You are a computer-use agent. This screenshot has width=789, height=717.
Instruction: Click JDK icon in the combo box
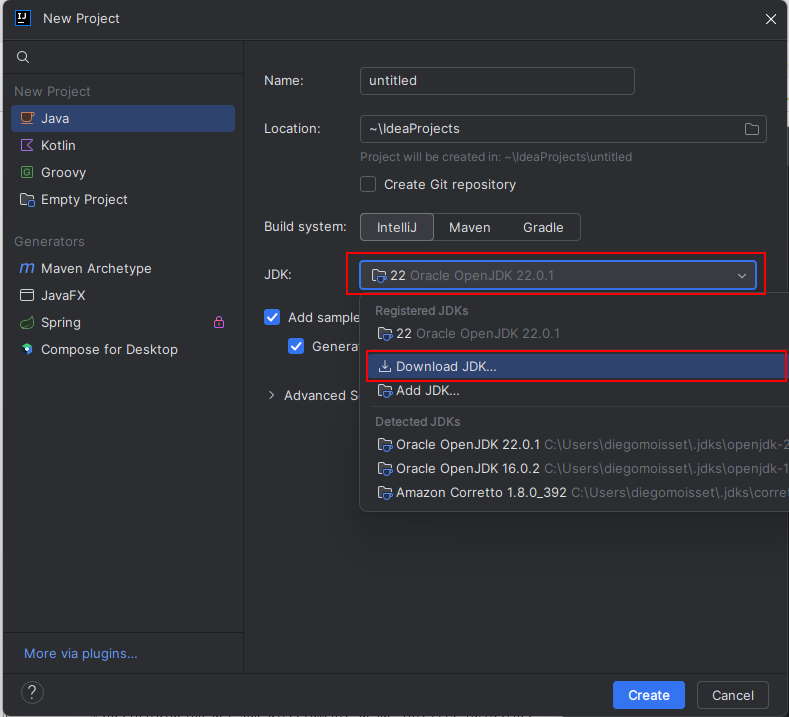(379, 276)
